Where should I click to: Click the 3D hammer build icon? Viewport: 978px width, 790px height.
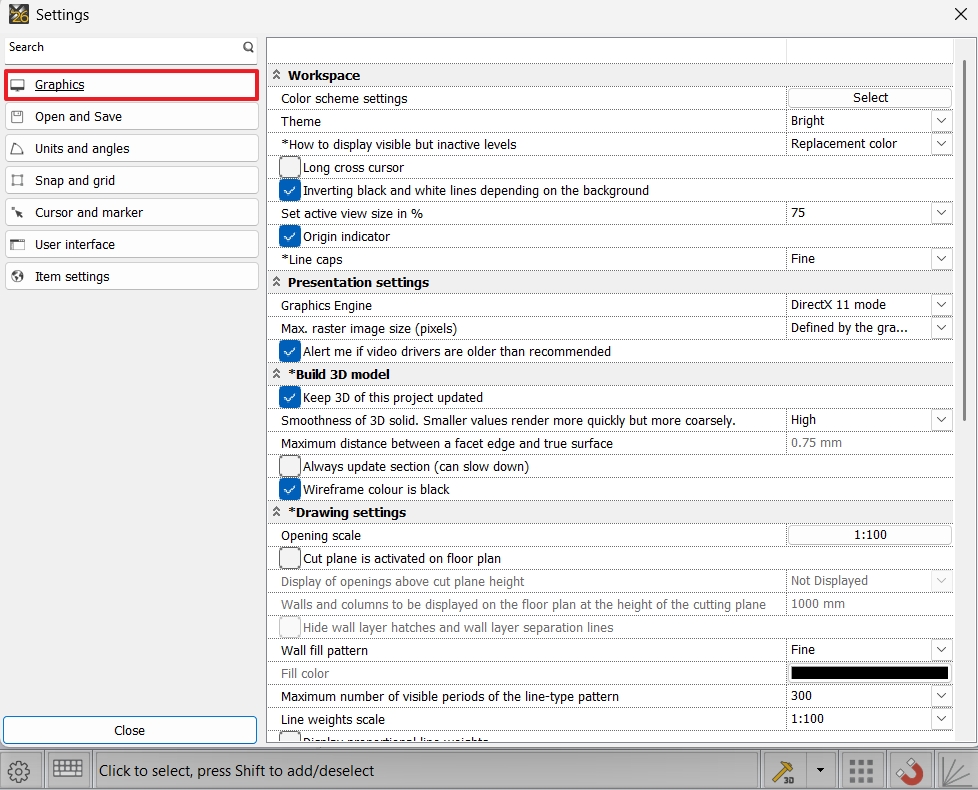(x=781, y=770)
